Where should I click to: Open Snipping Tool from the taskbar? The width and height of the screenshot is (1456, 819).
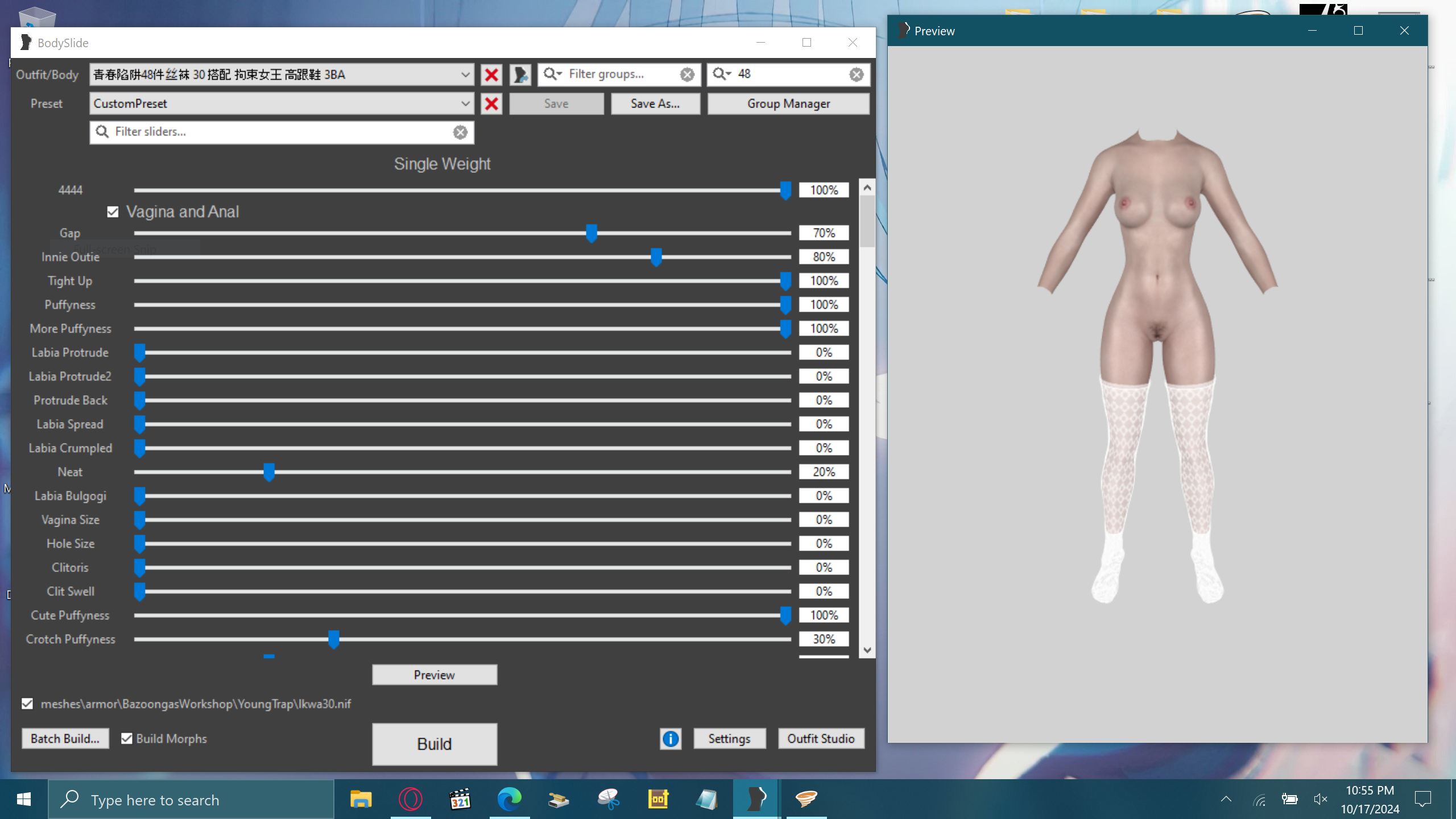point(609,799)
